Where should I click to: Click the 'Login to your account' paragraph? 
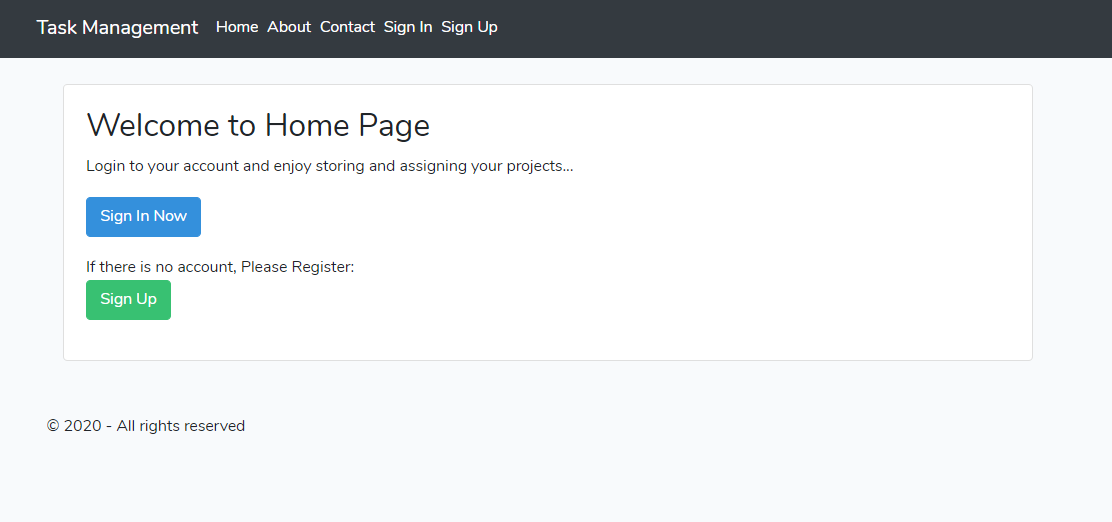click(330, 167)
